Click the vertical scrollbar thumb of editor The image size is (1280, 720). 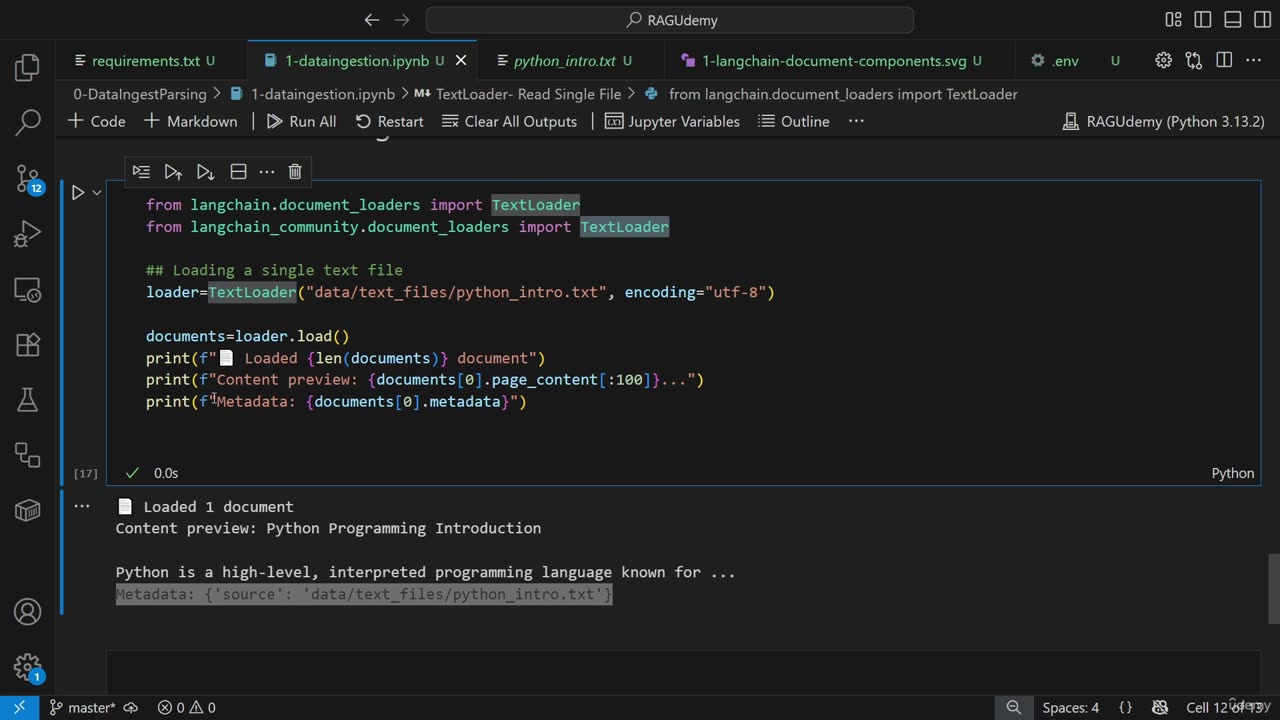(1273, 588)
